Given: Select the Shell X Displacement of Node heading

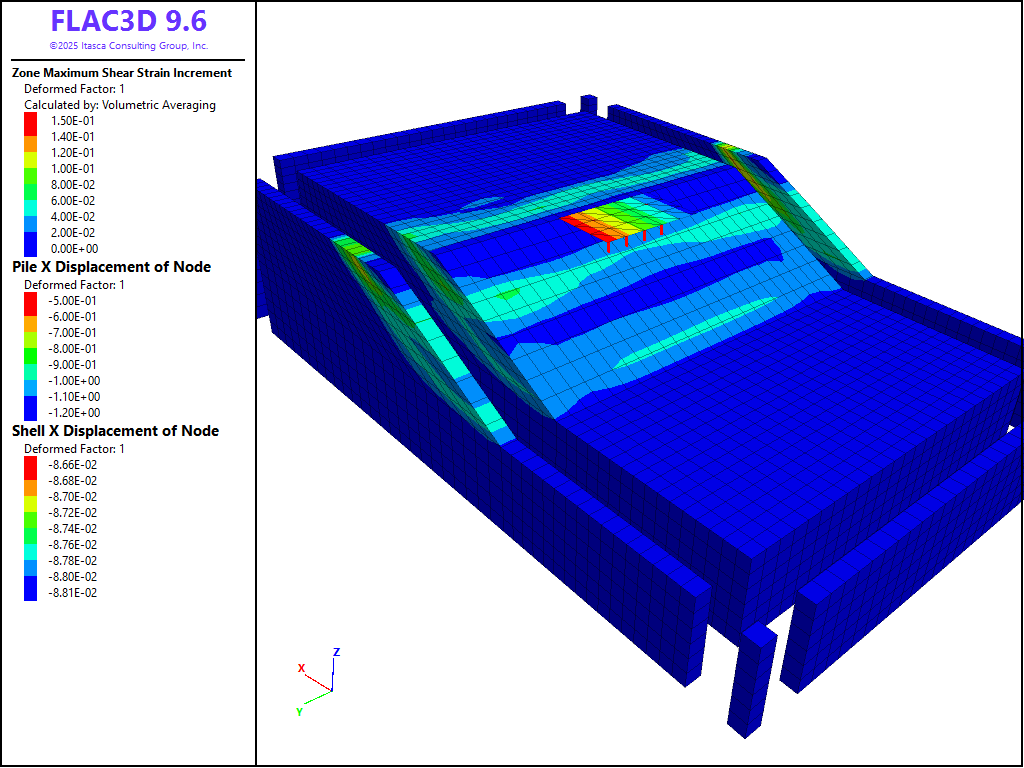Looking at the screenshot, I should click(115, 431).
